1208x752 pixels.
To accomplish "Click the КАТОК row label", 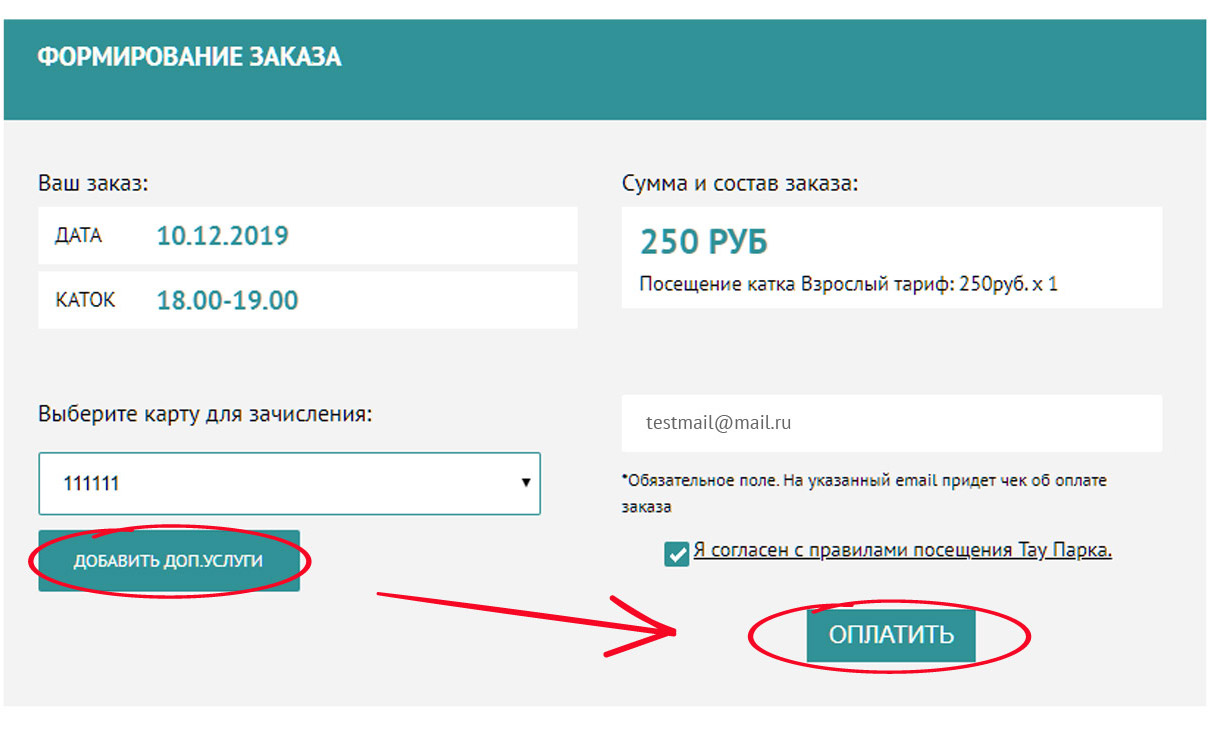I will point(85,300).
